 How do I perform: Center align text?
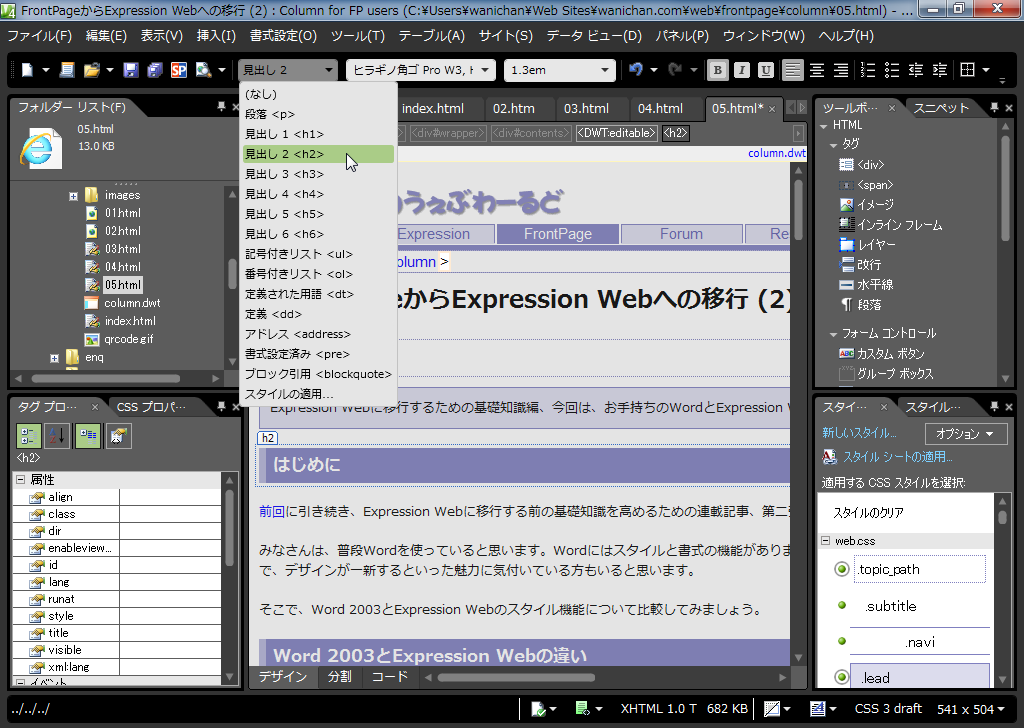click(817, 70)
